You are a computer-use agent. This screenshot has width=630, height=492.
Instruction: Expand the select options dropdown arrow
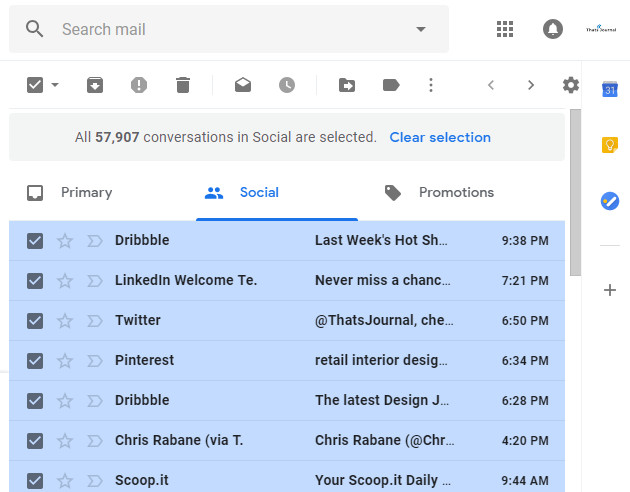tap(55, 85)
